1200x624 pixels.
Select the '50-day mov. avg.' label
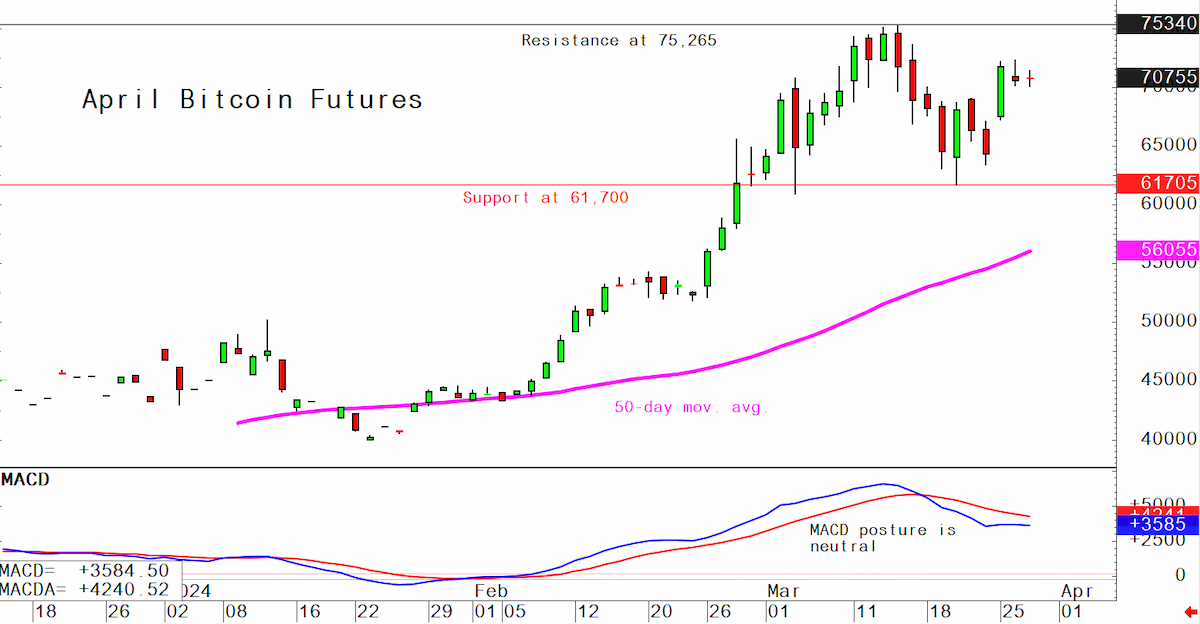tap(691, 408)
